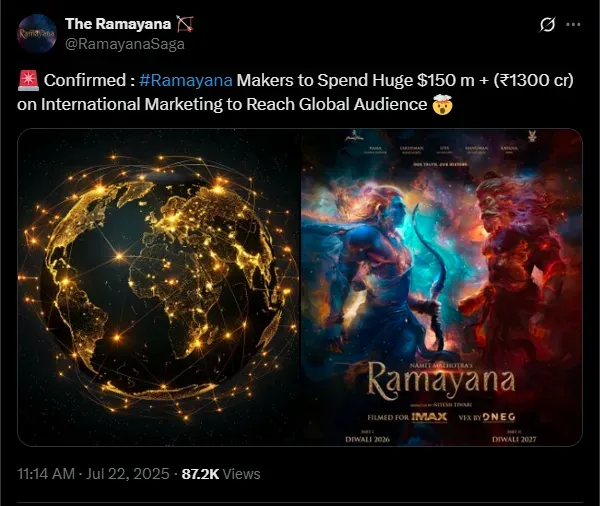Screen dimensions: 600x506
Task: Click the DNEG logo on the poster
Action: [499, 417]
